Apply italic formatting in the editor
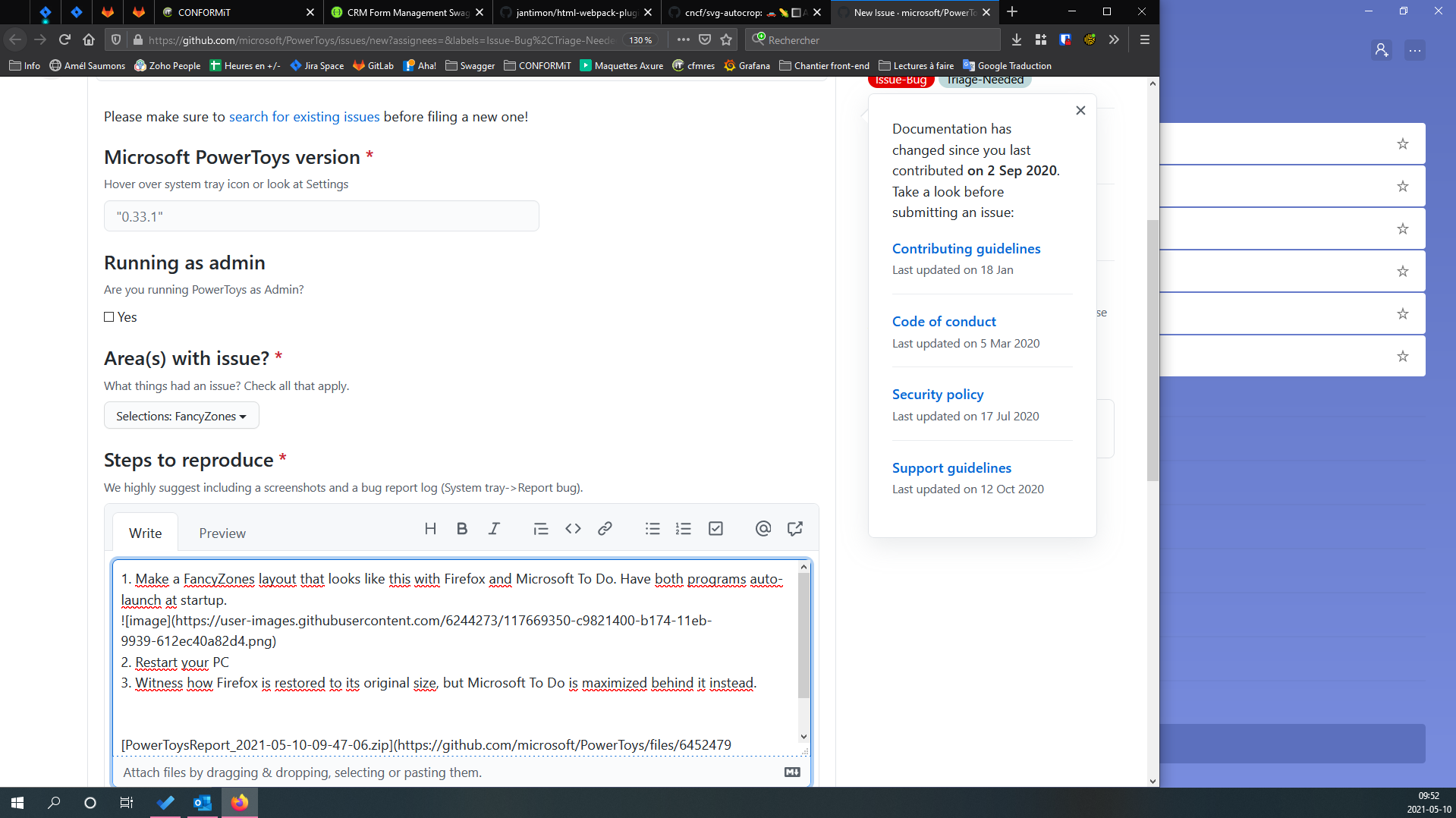The image size is (1456, 818). tap(494, 528)
